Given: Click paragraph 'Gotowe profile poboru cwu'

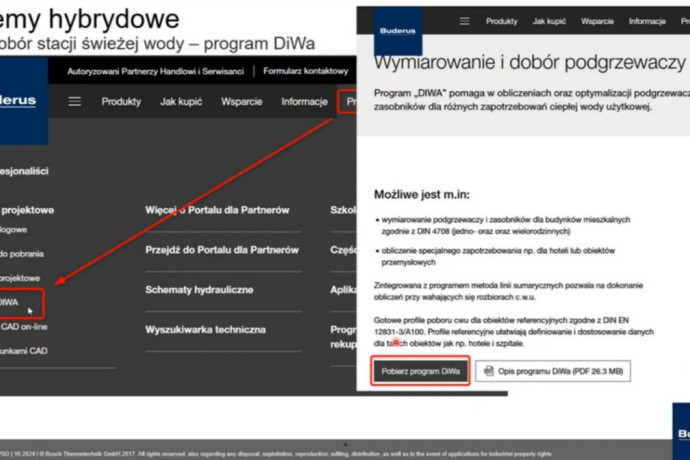Looking at the screenshot, I should click(514, 332).
